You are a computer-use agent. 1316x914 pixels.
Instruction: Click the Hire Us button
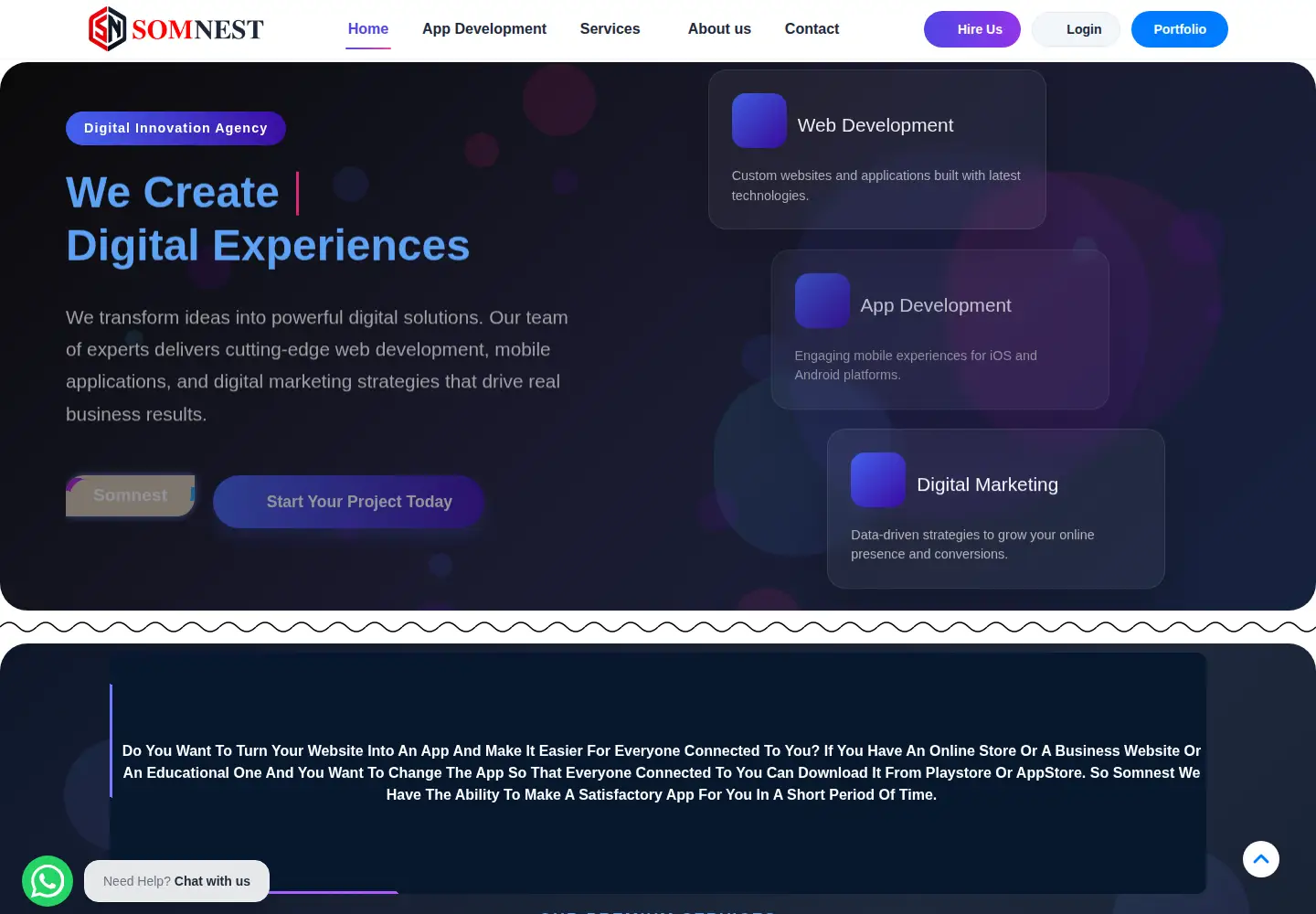pos(972,29)
